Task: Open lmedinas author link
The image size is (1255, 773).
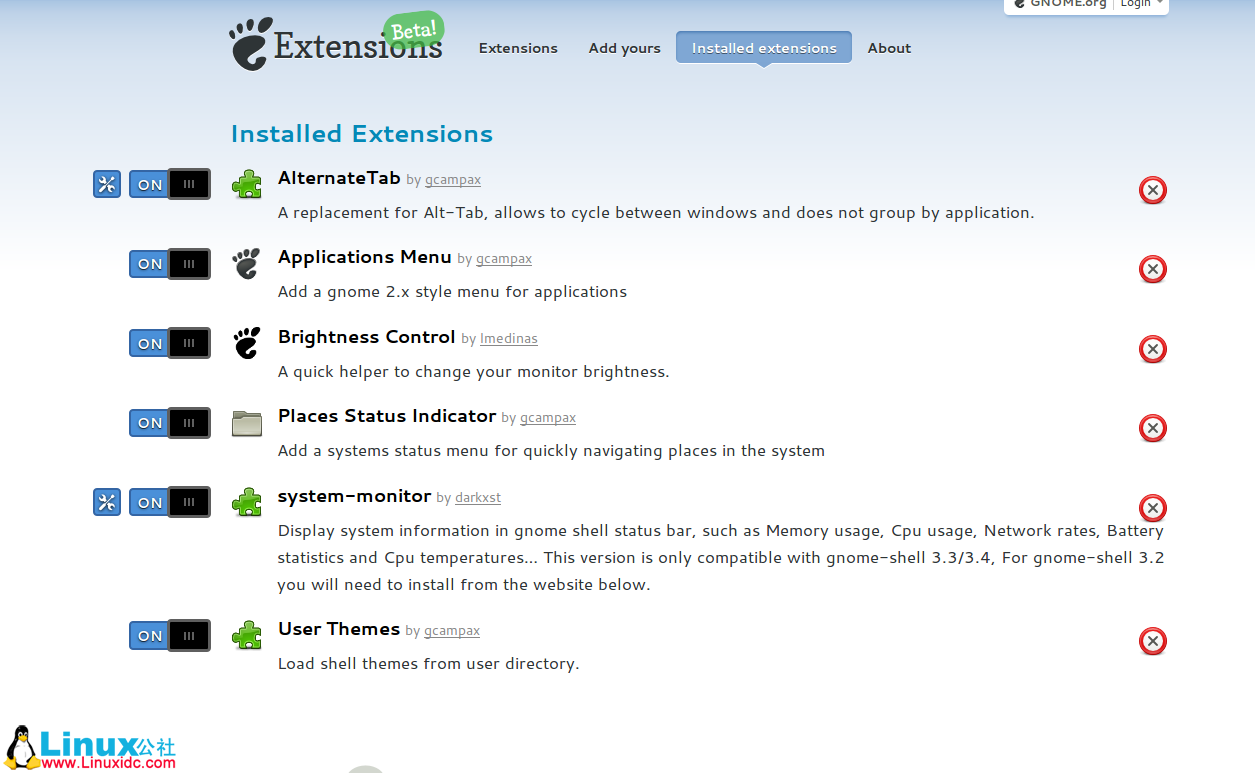Action: [509, 339]
